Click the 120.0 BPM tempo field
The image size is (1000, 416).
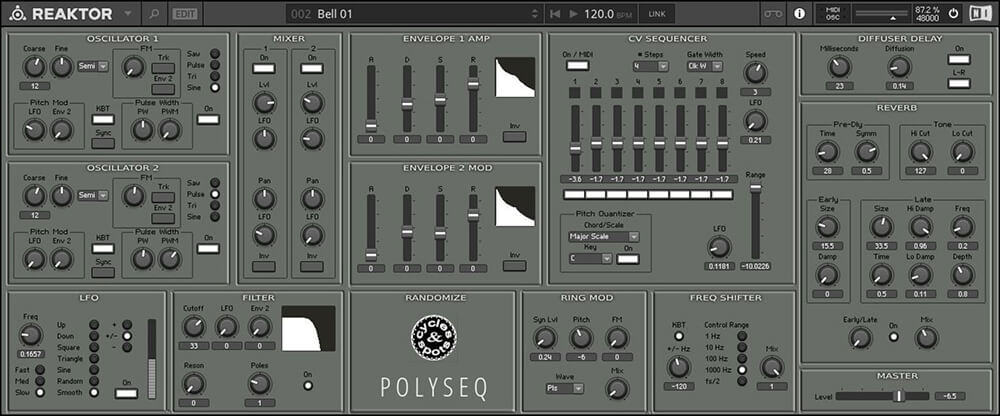tap(608, 13)
